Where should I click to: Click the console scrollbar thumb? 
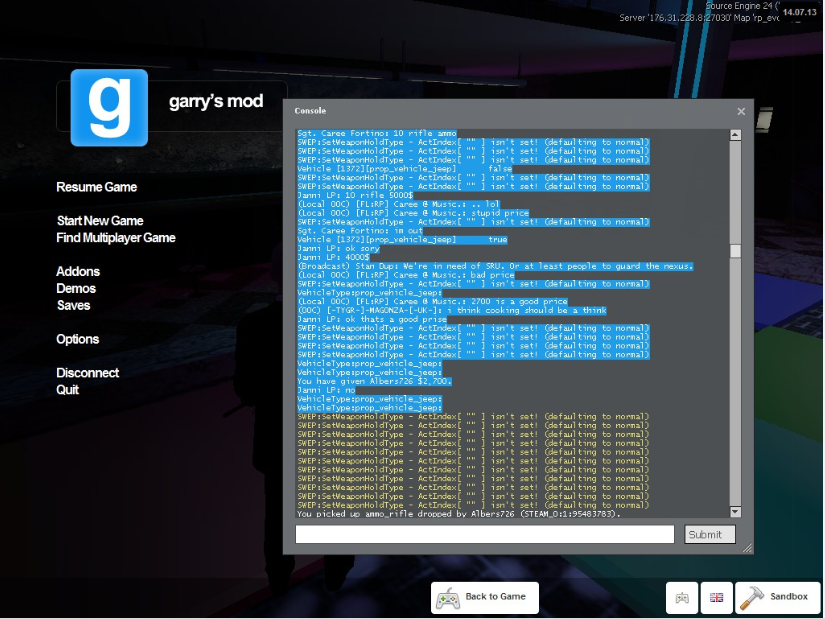[735, 251]
